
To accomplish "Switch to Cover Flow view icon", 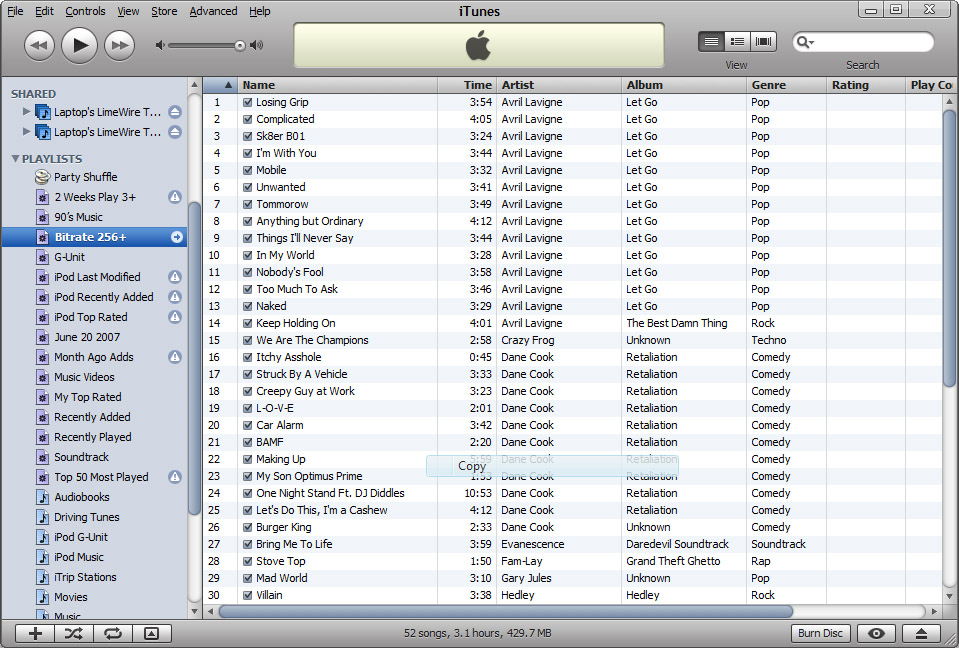I will pos(763,42).
